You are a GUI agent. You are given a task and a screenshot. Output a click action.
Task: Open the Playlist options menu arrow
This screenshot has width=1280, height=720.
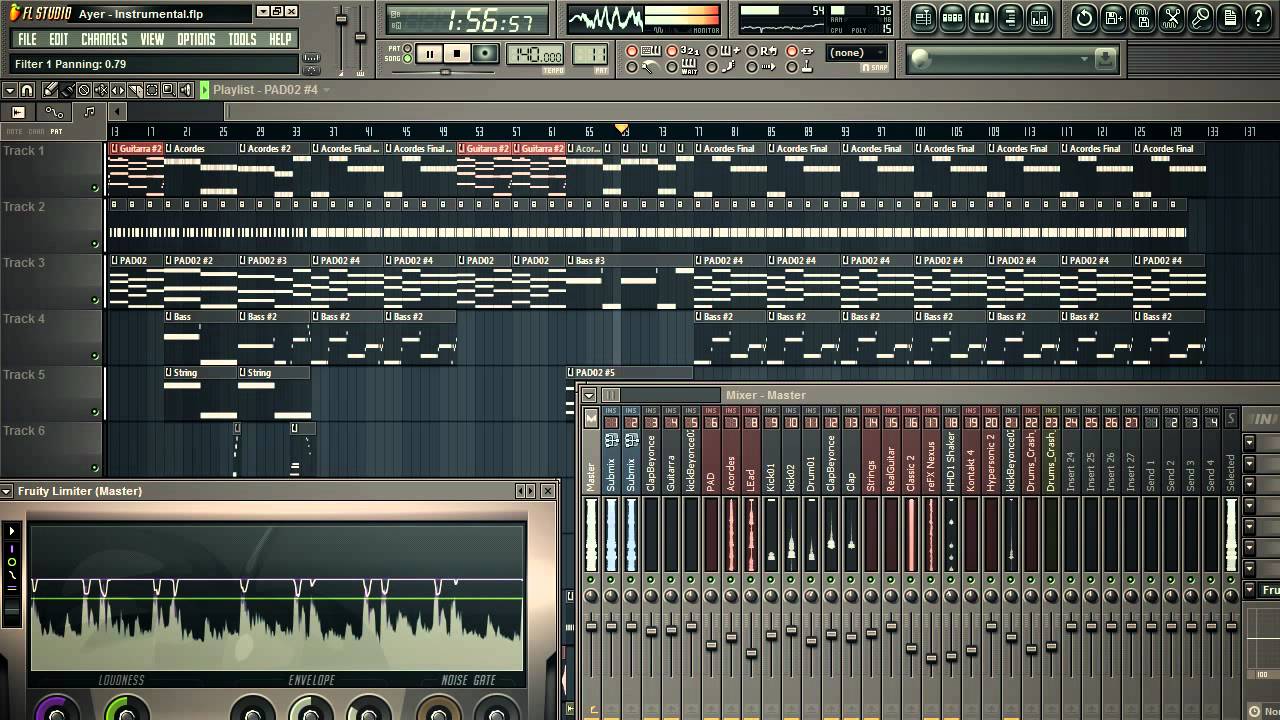click(x=8, y=90)
